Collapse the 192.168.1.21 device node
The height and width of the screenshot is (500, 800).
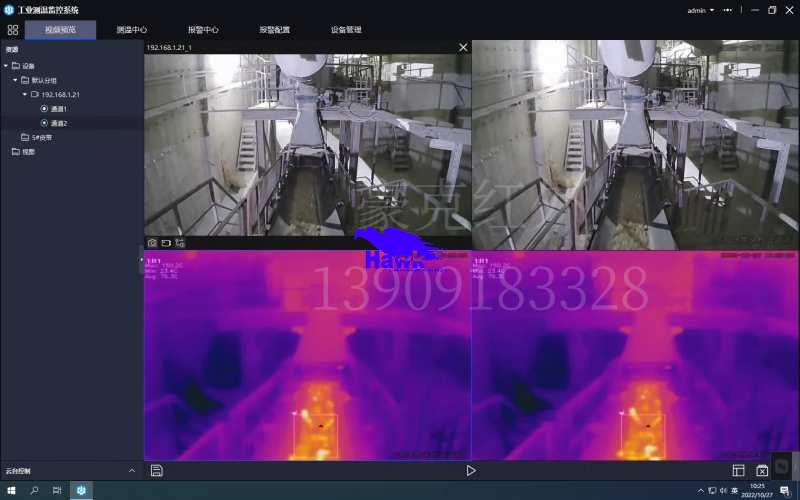[25, 95]
